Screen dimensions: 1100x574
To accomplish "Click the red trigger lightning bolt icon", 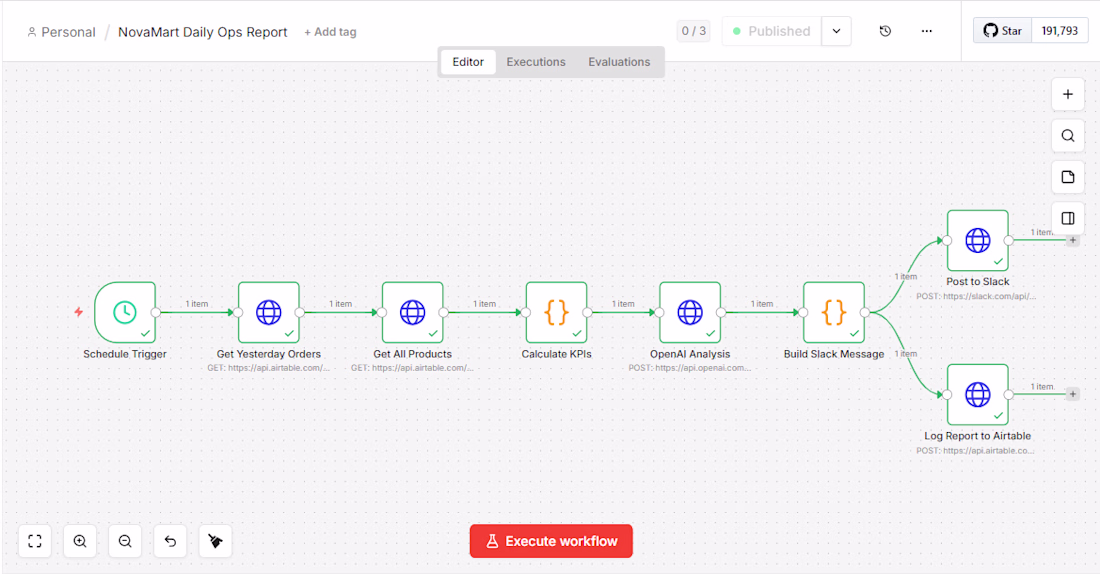I will tap(79, 312).
